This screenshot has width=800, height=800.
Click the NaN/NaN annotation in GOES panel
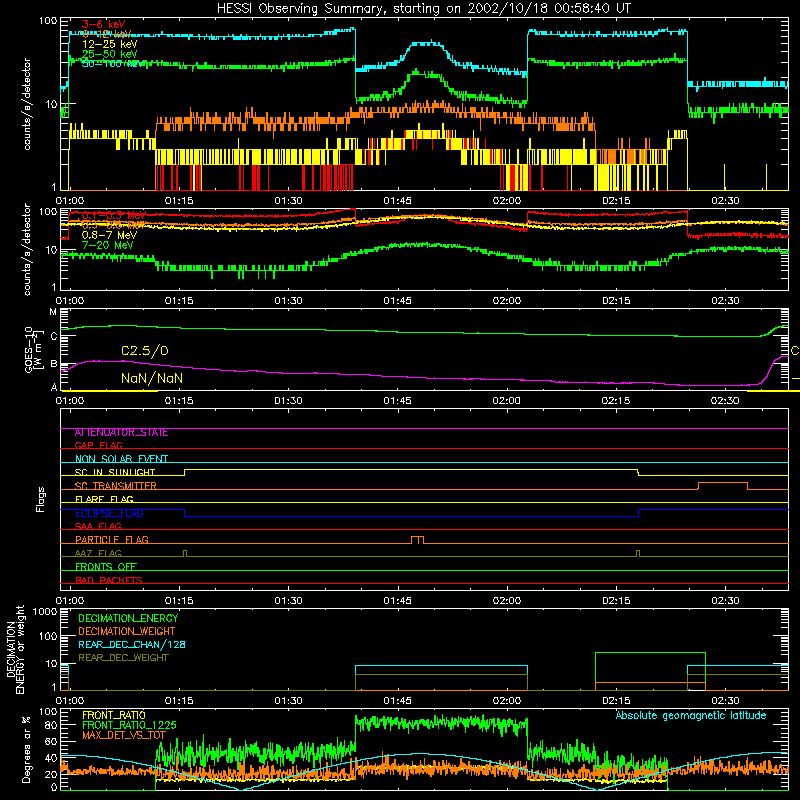152,378
